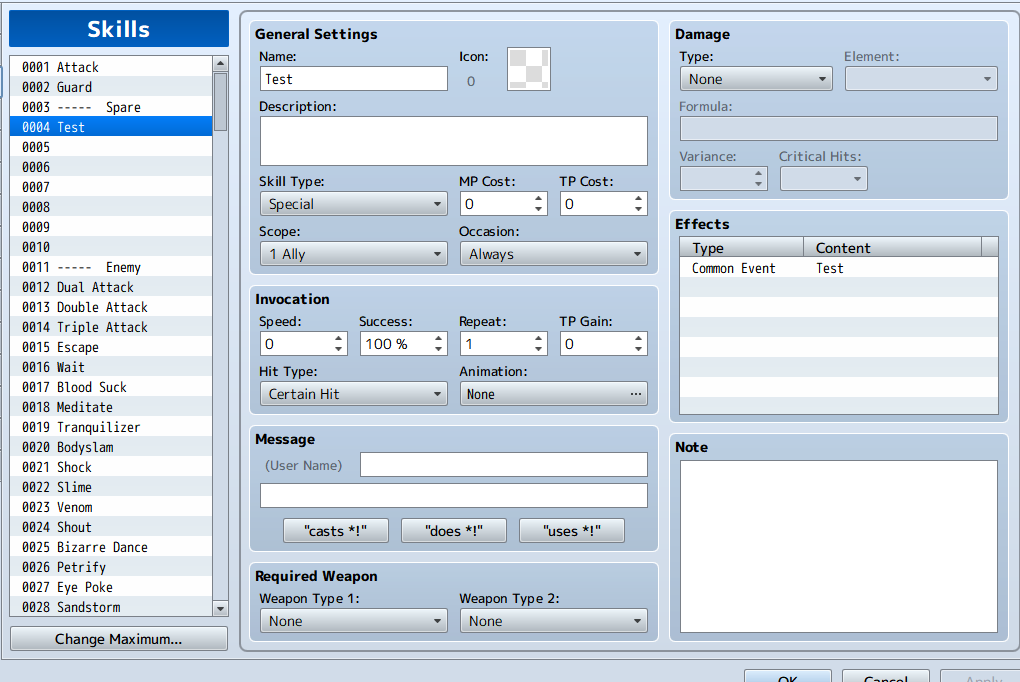1020x682 pixels.
Task: Click the "uses *!" message button
Action: (572, 530)
